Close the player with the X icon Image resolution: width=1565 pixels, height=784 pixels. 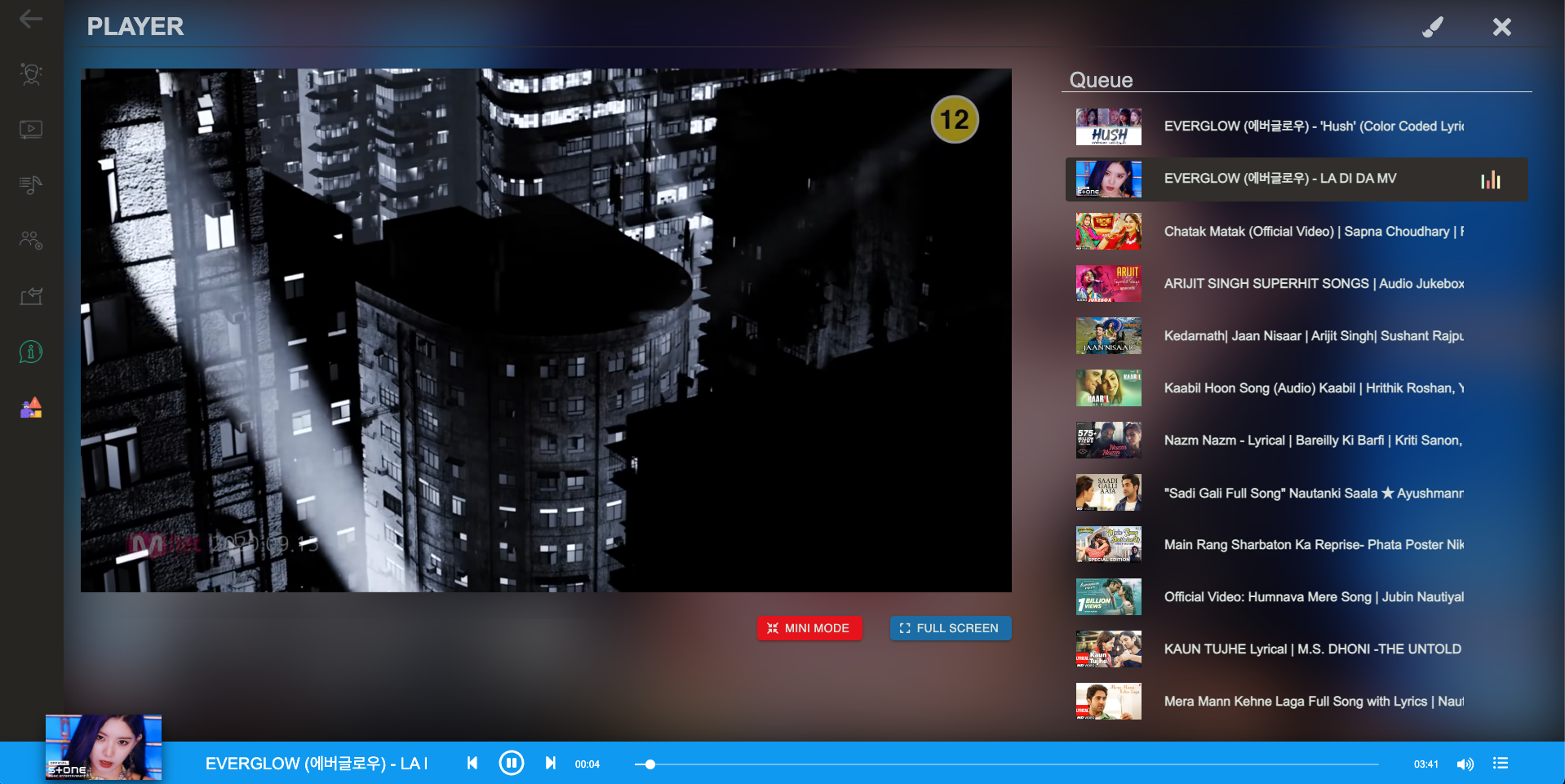tap(1502, 27)
